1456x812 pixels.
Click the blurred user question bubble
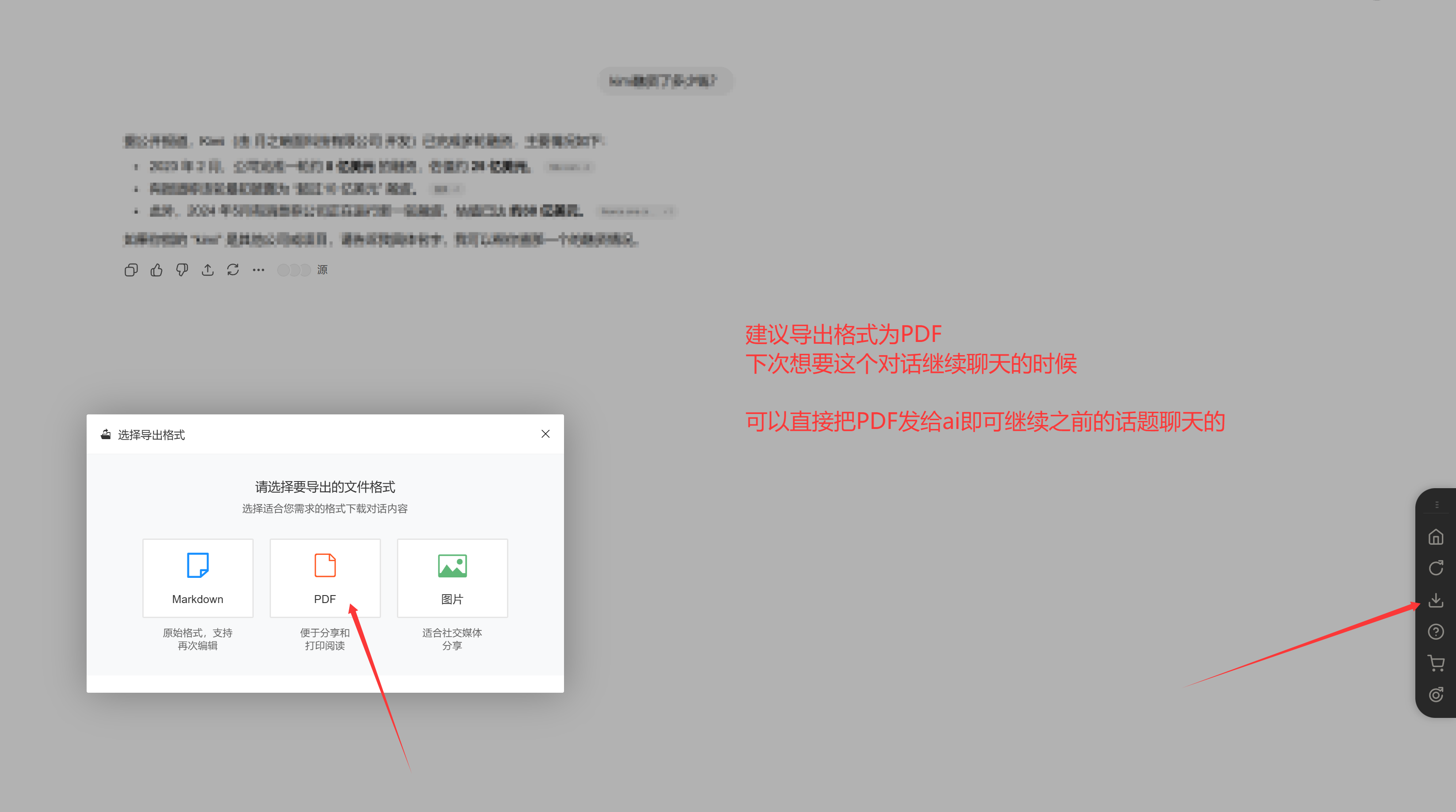(665, 81)
